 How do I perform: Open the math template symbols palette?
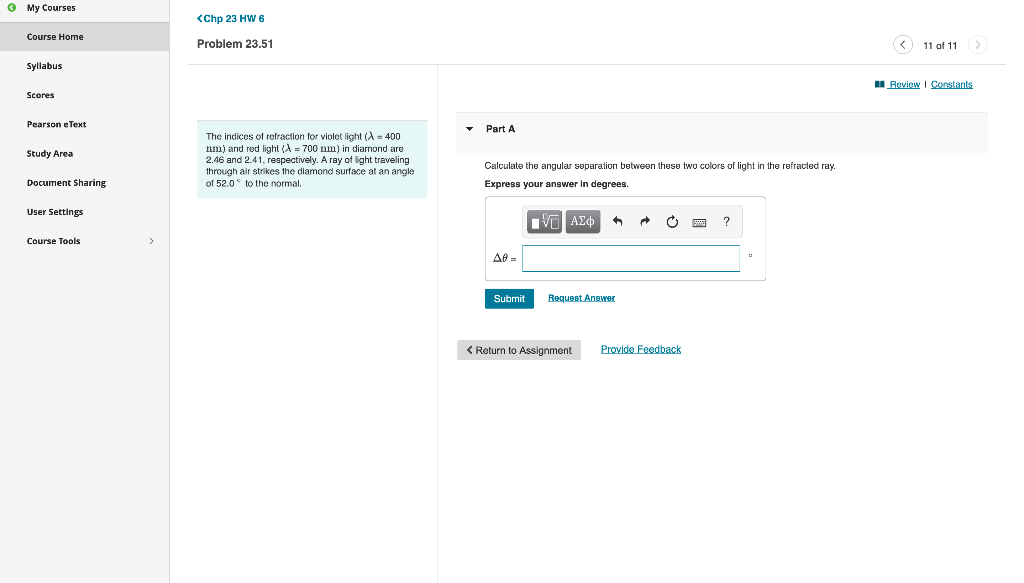(544, 221)
